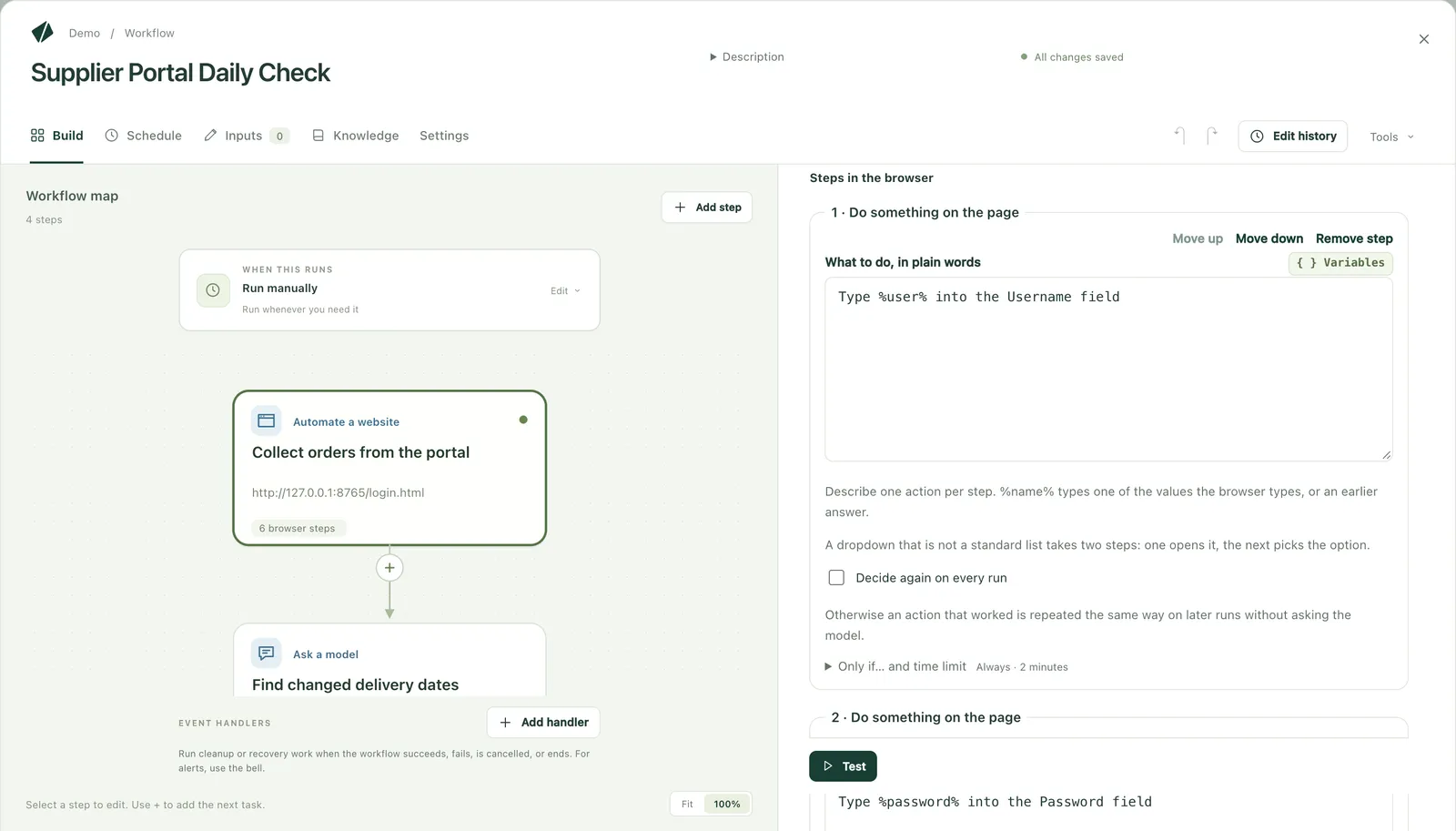Click Move up for step 1

click(x=1198, y=238)
